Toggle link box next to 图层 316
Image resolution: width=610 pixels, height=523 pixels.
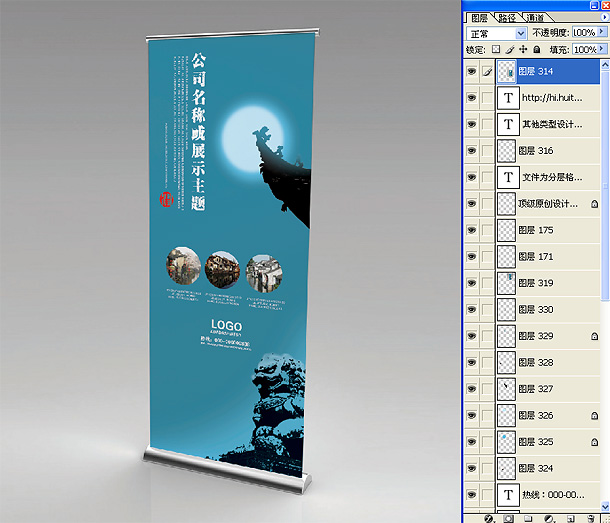click(x=487, y=151)
